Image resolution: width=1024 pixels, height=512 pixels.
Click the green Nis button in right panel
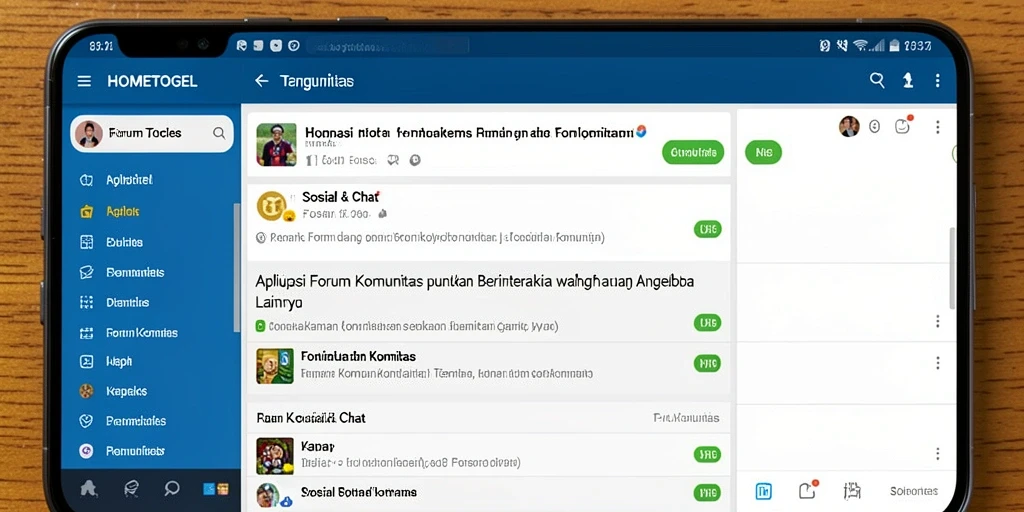(x=763, y=152)
